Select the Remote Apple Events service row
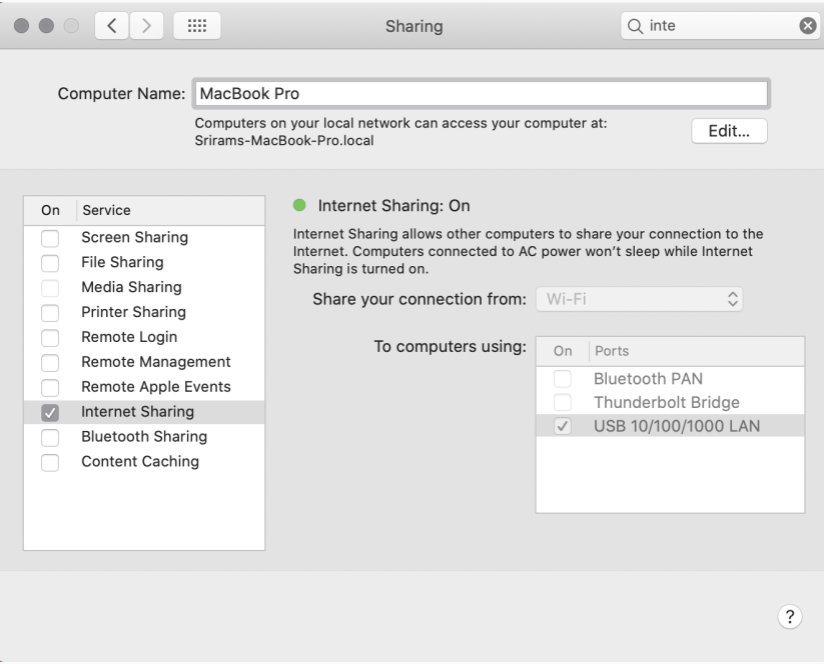The image size is (824, 664). pos(144,387)
